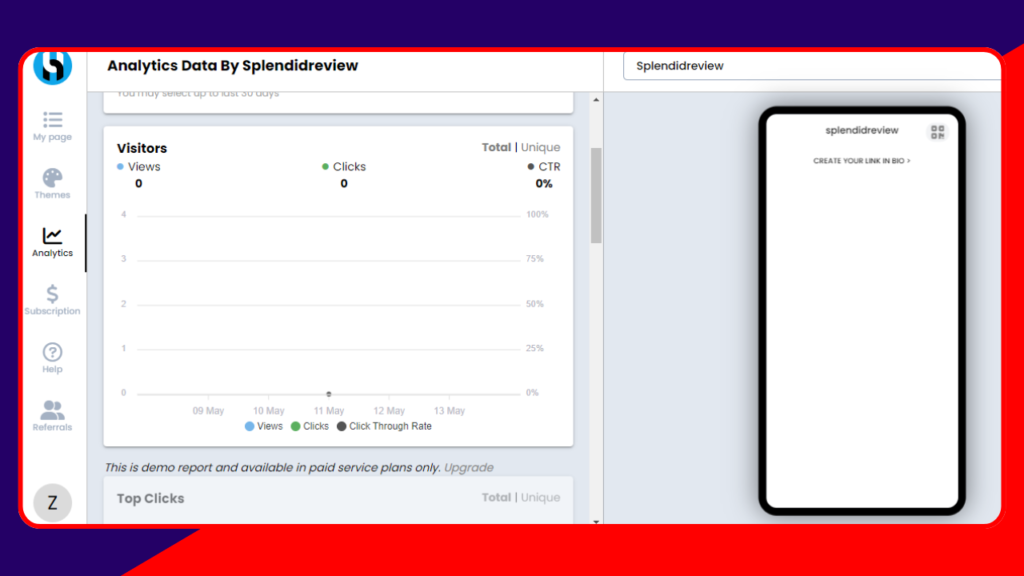Switch Visitors to Unique
The image size is (1024, 576).
coord(540,148)
